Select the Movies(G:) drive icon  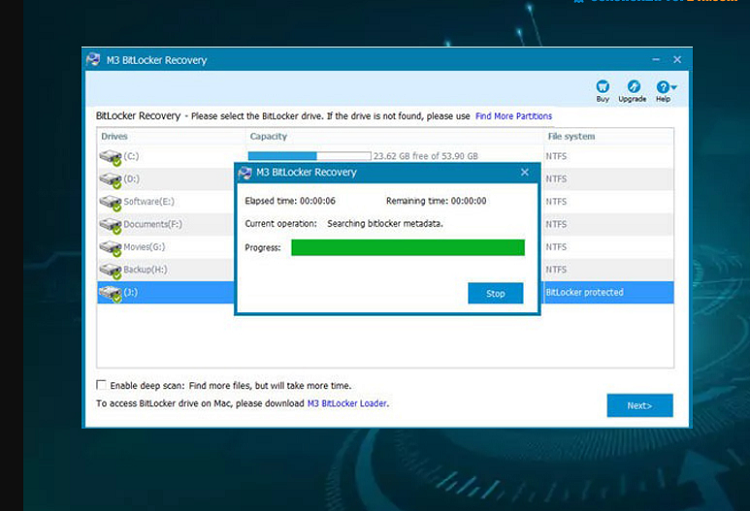pos(109,247)
